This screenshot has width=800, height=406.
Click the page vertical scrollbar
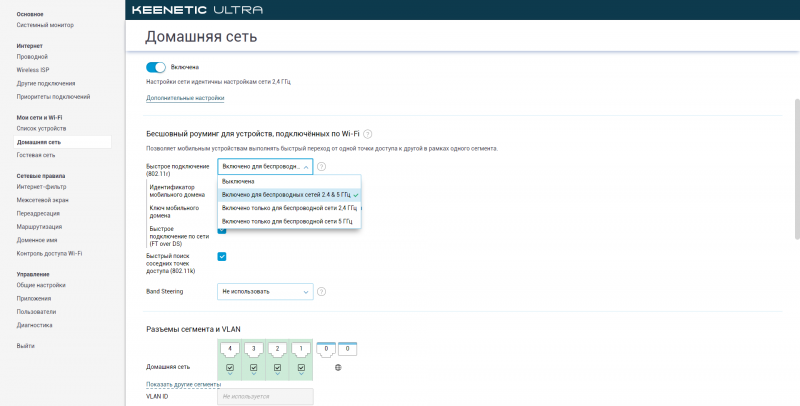(x=797, y=169)
